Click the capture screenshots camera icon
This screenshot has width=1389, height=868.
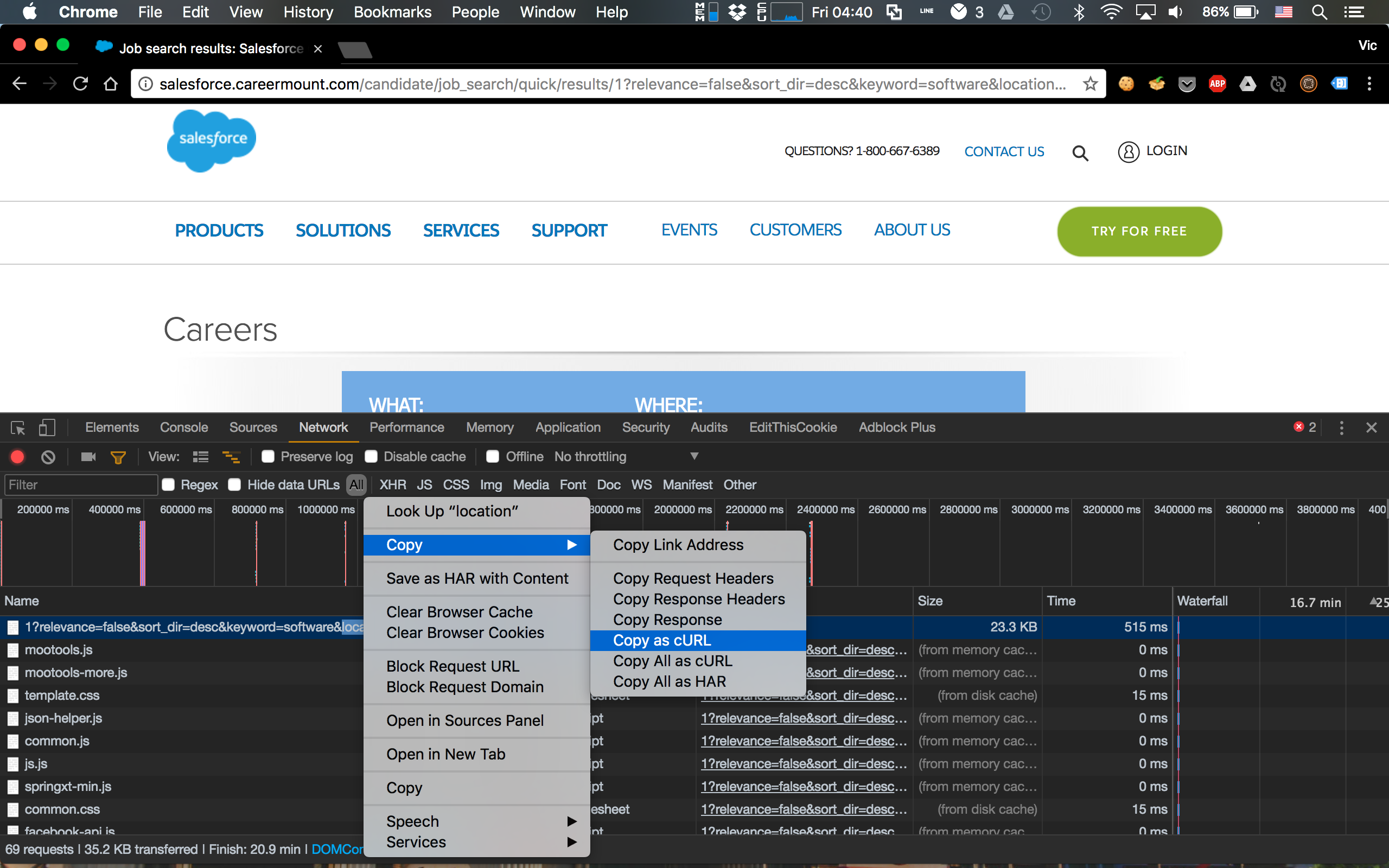pyautogui.click(x=88, y=457)
